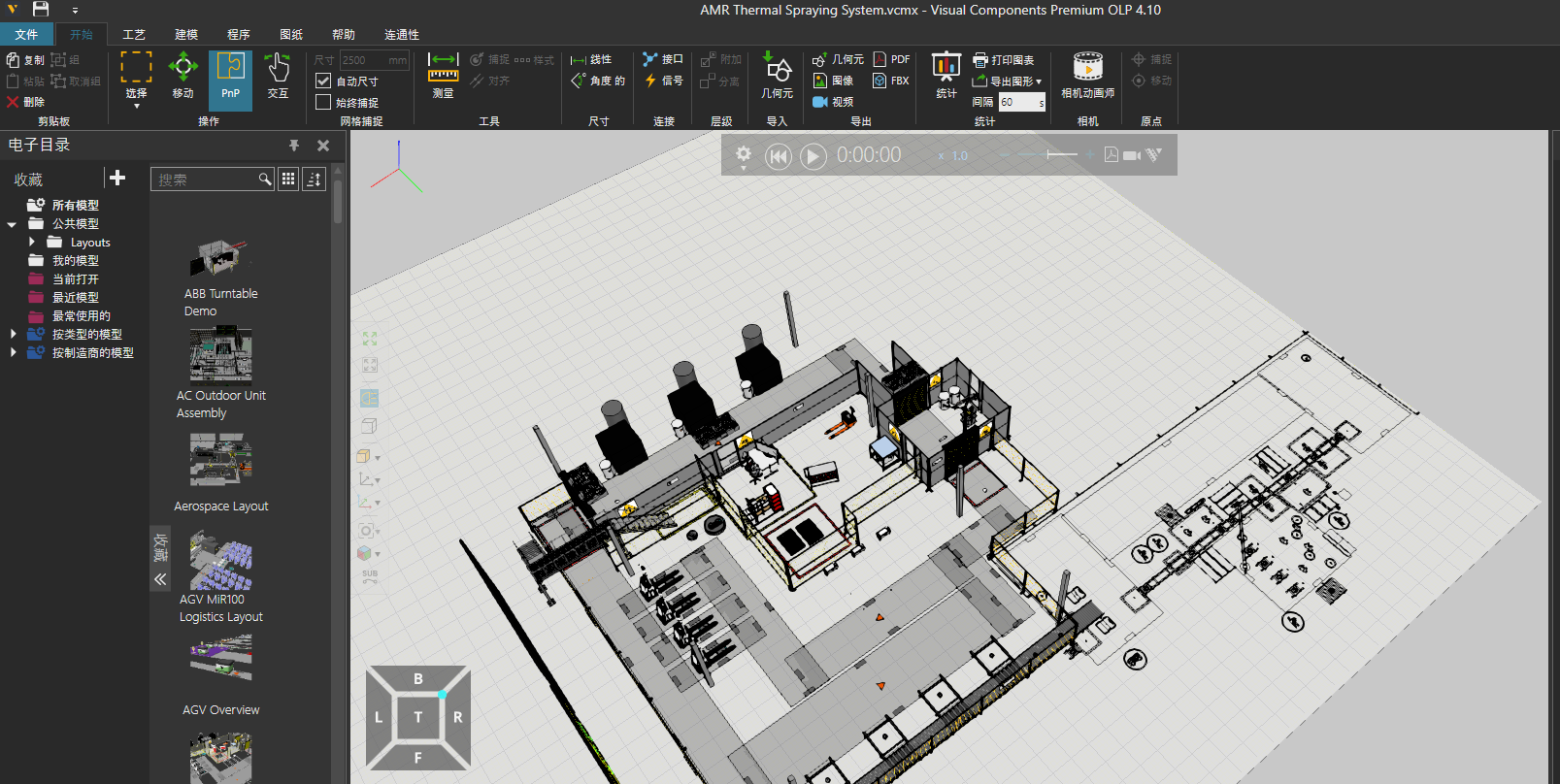Uncheck the 自动尺寸 checkbox
The width and height of the screenshot is (1560, 784).
pos(324,82)
